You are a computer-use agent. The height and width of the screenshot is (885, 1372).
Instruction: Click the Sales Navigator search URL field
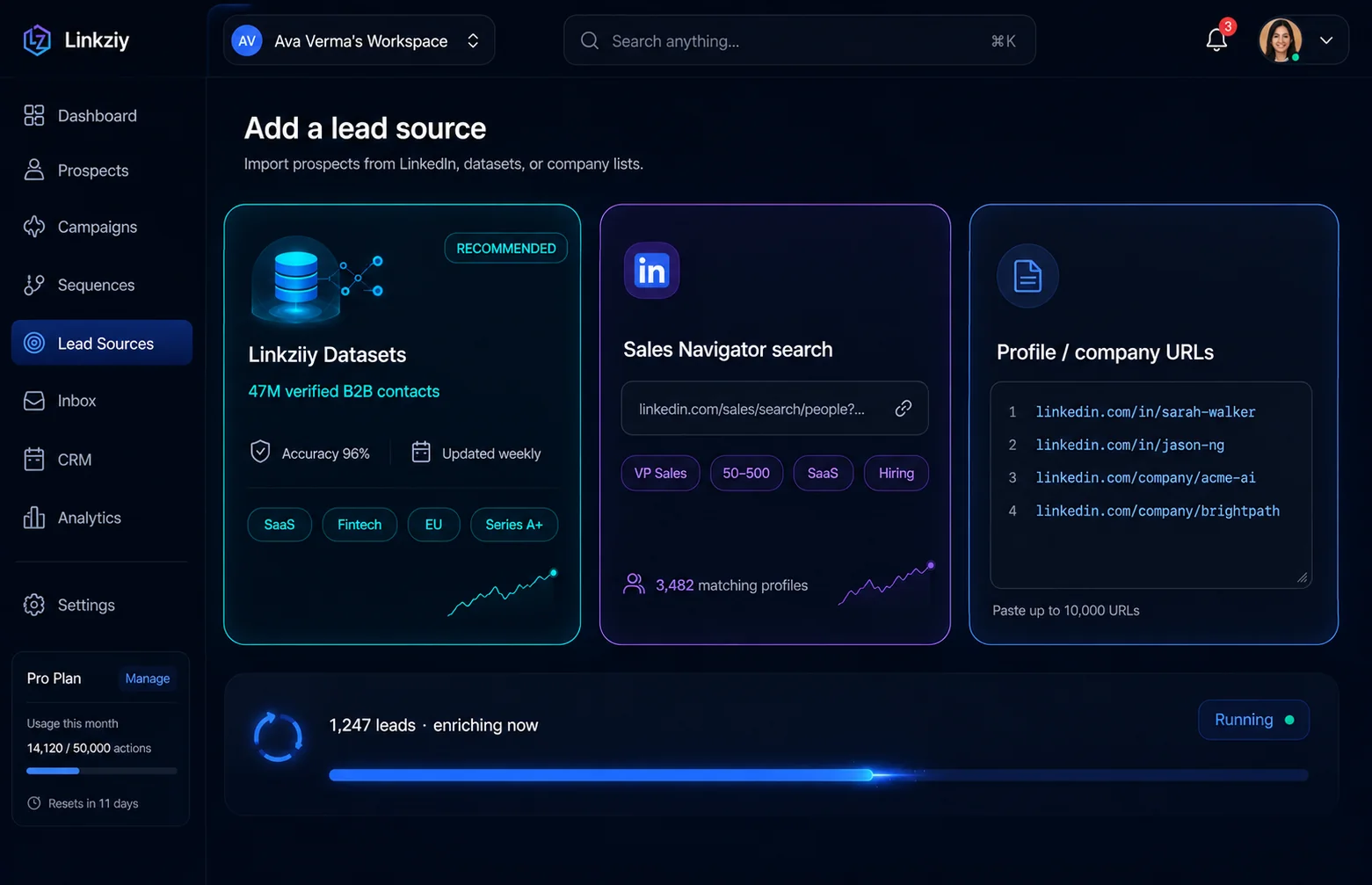(774, 409)
